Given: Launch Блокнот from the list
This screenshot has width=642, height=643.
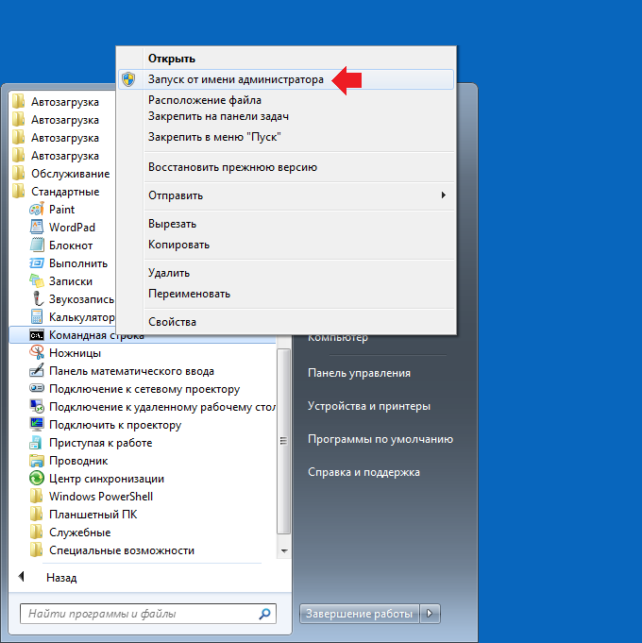Looking at the screenshot, I should (x=71, y=246).
